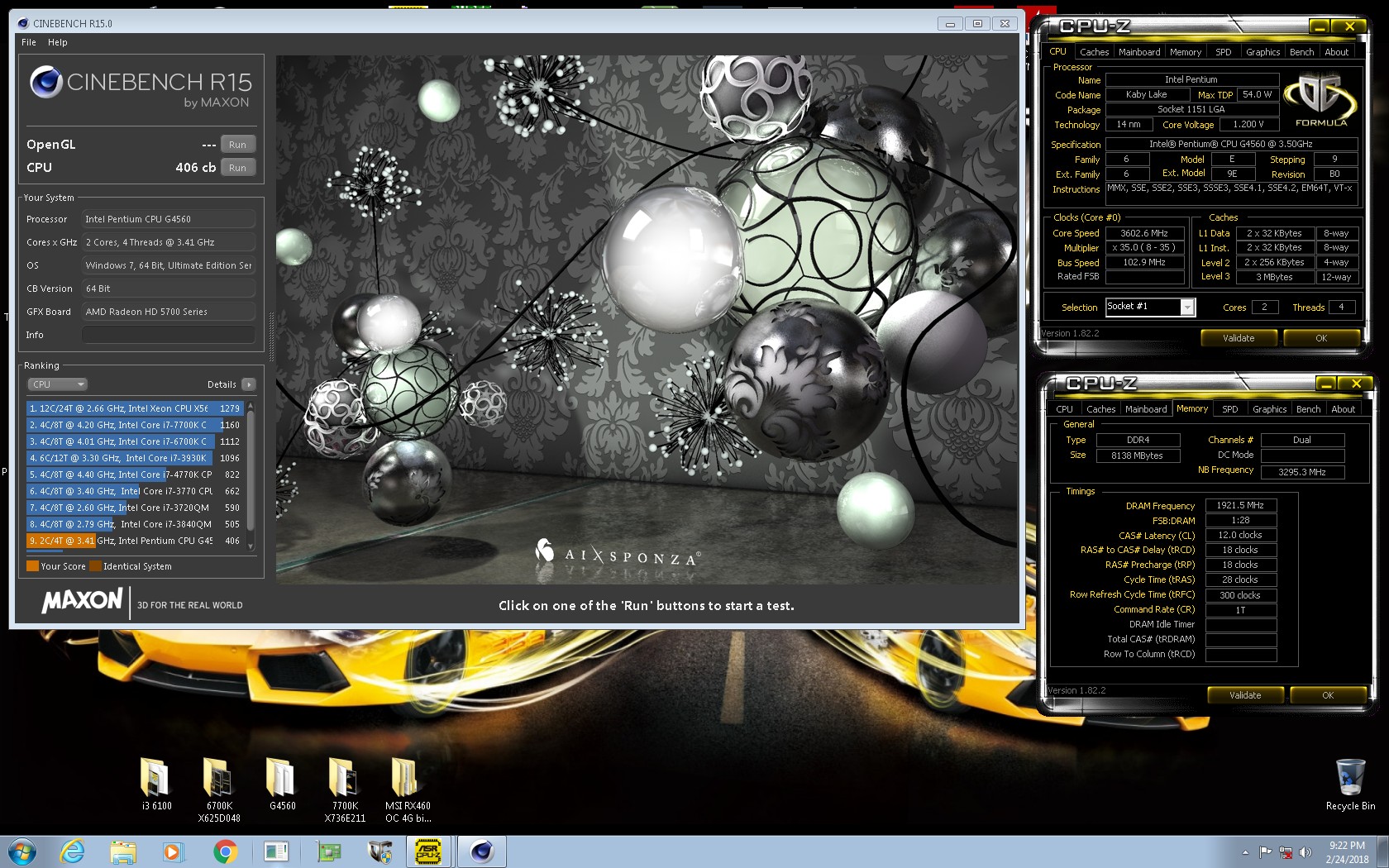The height and width of the screenshot is (868, 1389).
Task: Select ranking row 7 i7-3720QM 590
Action: coord(135,508)
